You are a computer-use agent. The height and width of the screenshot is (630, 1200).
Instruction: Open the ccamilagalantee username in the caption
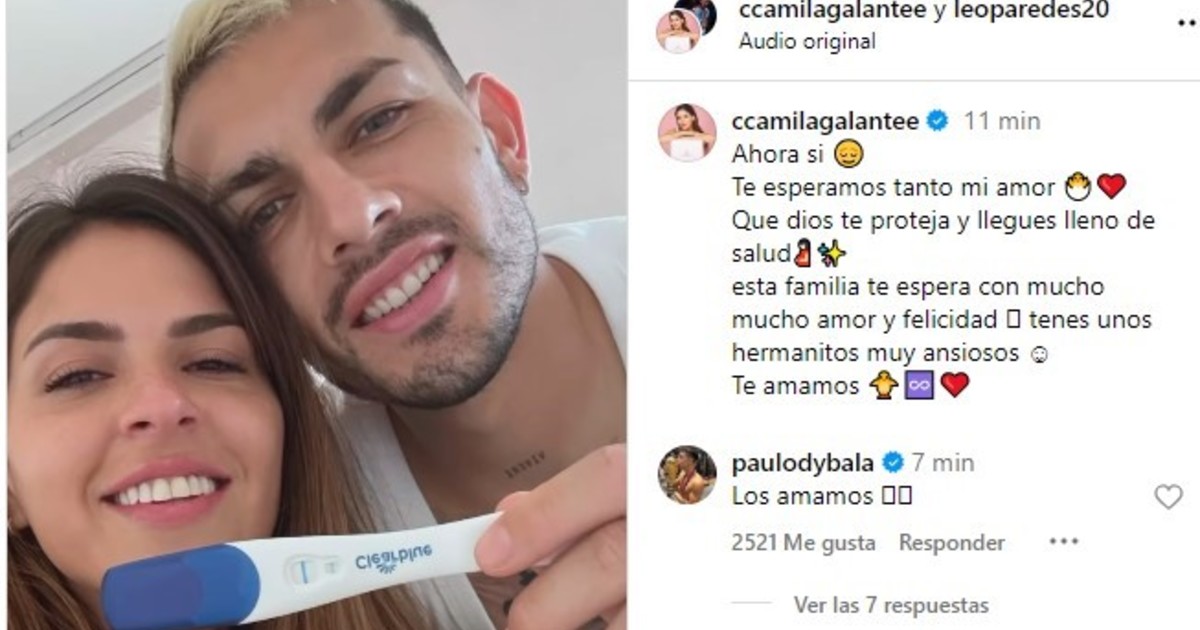[826, 121]
